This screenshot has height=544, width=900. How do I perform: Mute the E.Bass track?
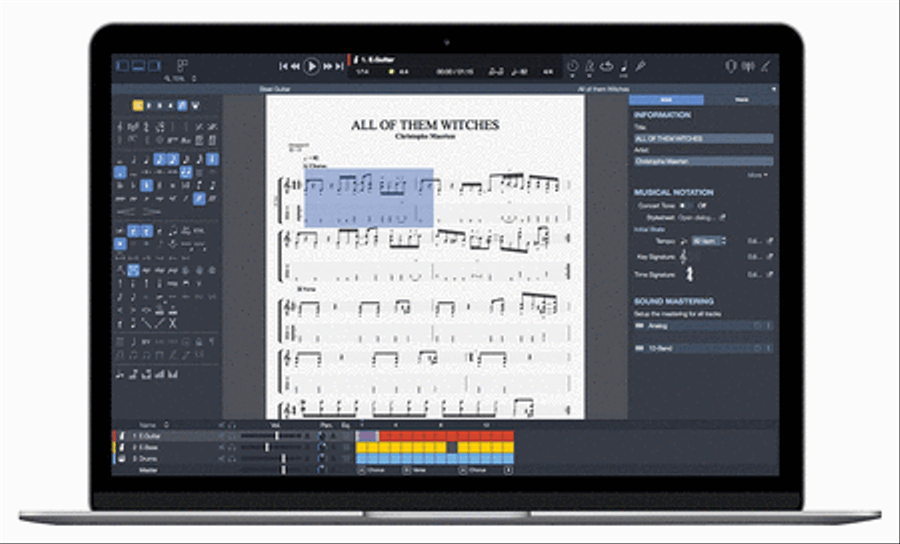222,448
